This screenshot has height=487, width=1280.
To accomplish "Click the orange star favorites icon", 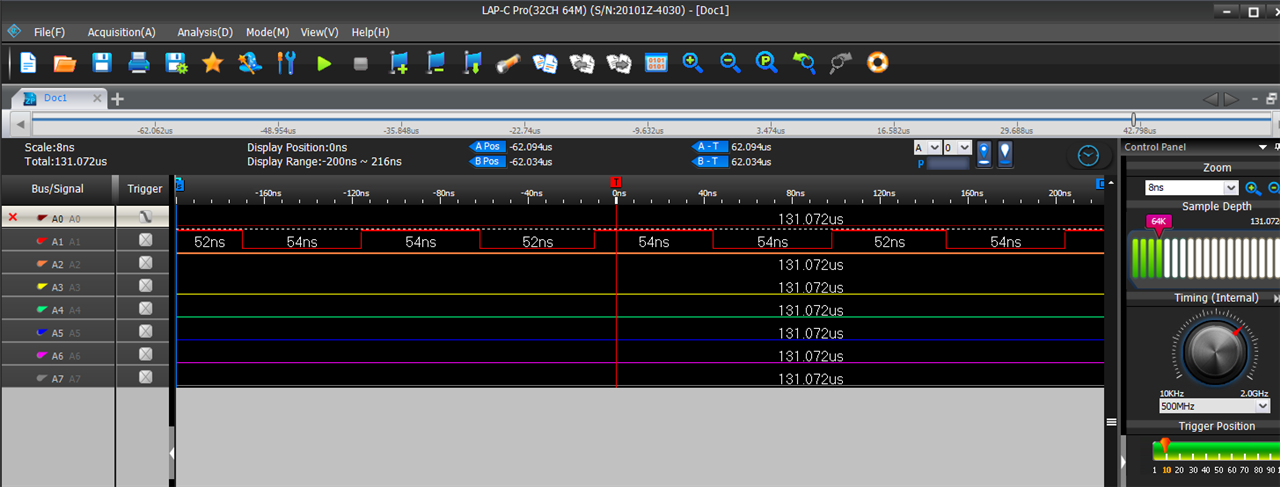I will pos(213,63).
